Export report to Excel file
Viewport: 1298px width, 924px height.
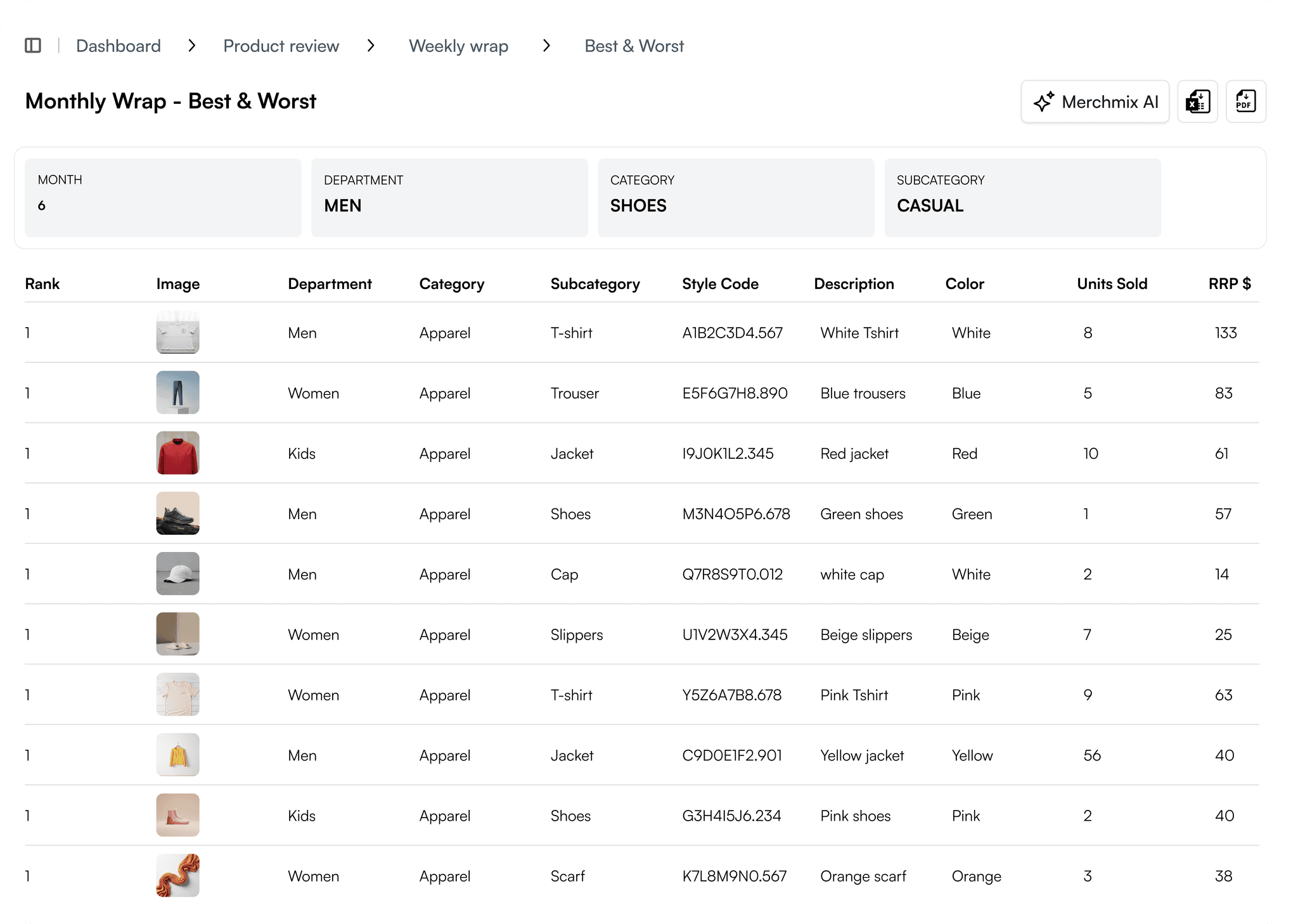1197,101
